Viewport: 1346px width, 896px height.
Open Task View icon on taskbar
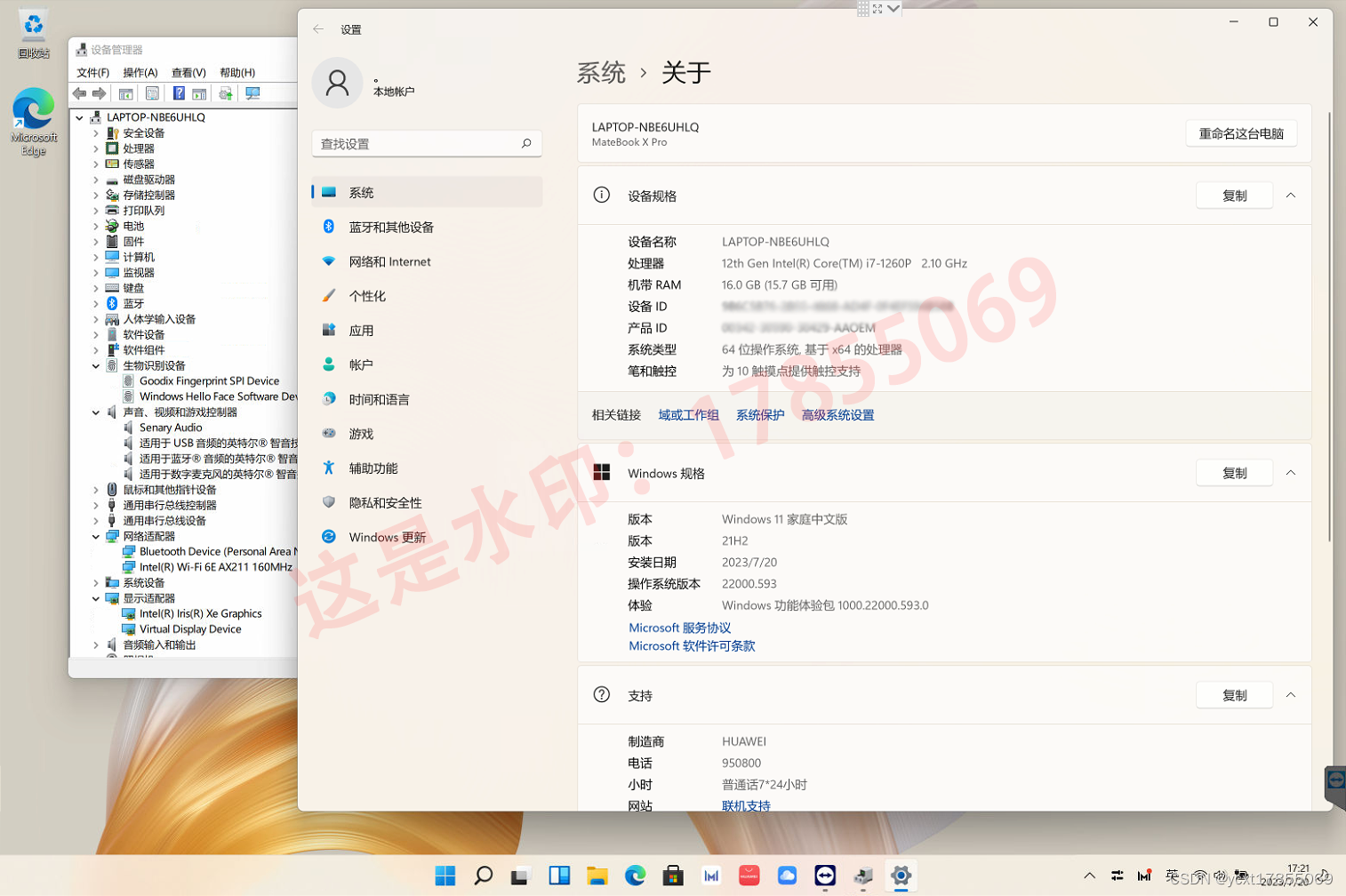click(521, 876)
